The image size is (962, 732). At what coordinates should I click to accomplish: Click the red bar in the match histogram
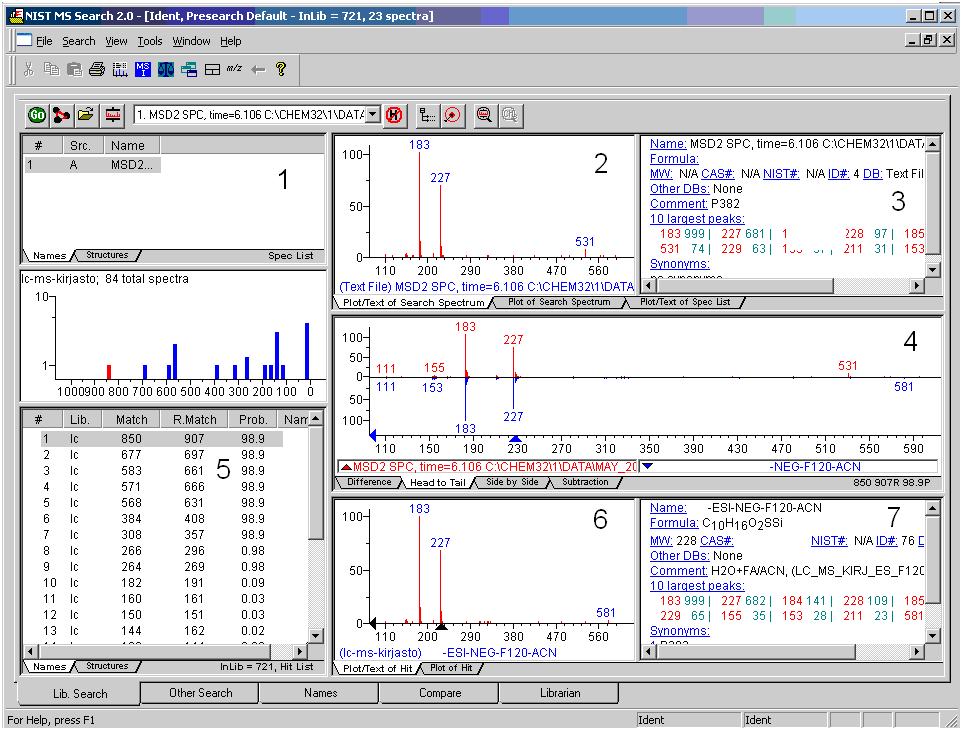109,372
